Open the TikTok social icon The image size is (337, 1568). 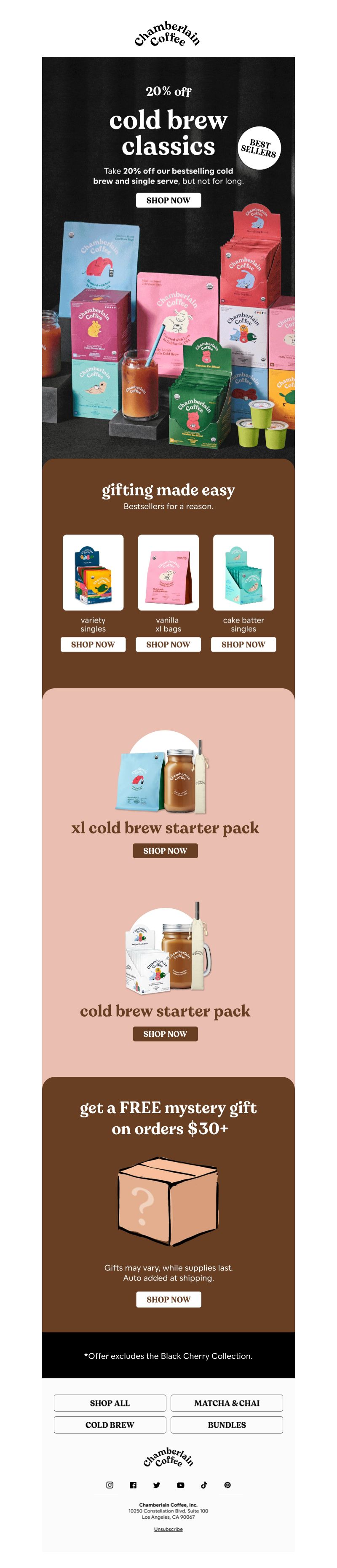(x=204, y=1485)
